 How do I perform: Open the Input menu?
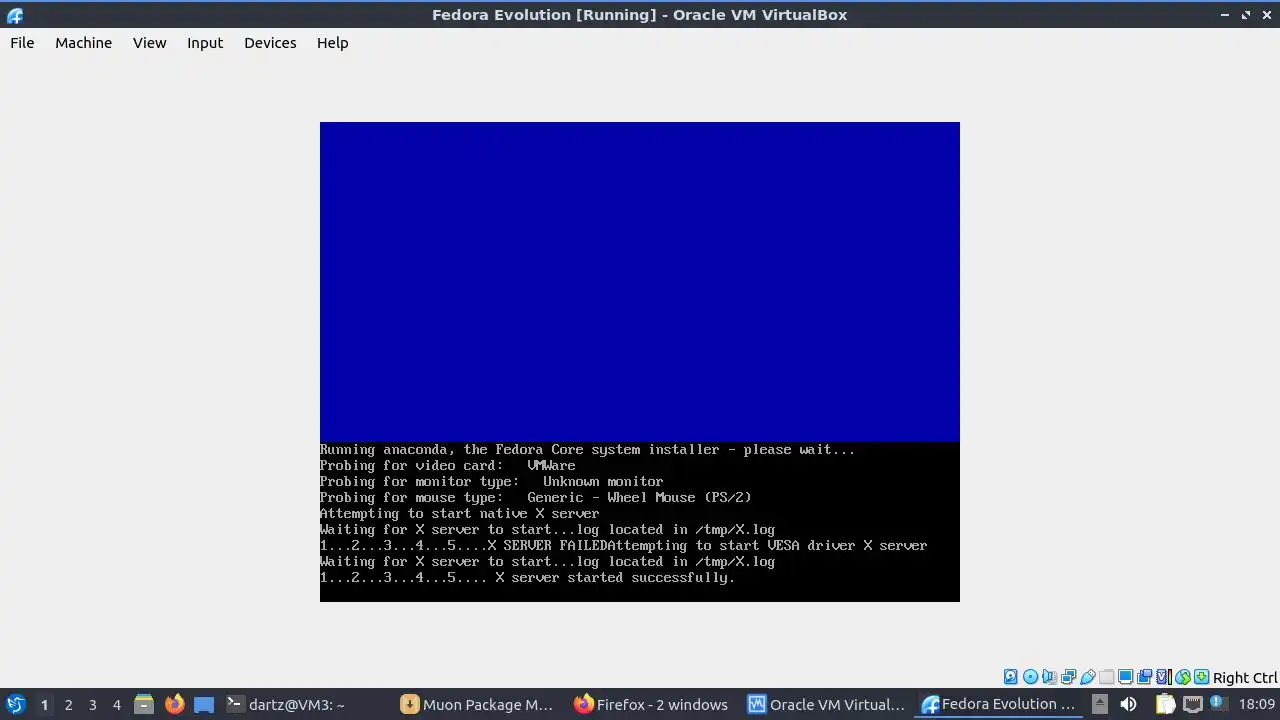pos(205,43)
